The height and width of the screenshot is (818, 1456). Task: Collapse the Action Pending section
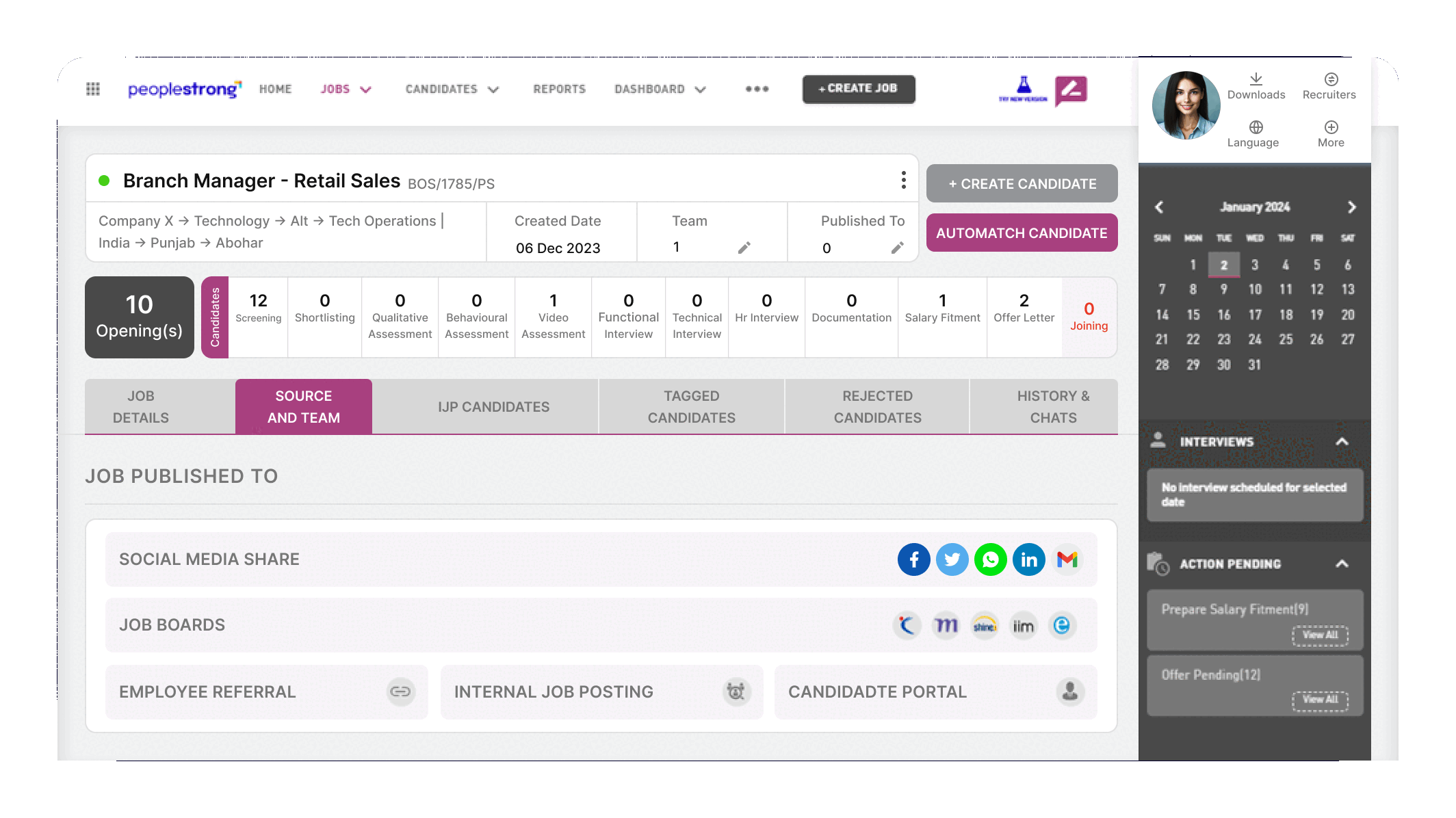(x=1342, y=564)
